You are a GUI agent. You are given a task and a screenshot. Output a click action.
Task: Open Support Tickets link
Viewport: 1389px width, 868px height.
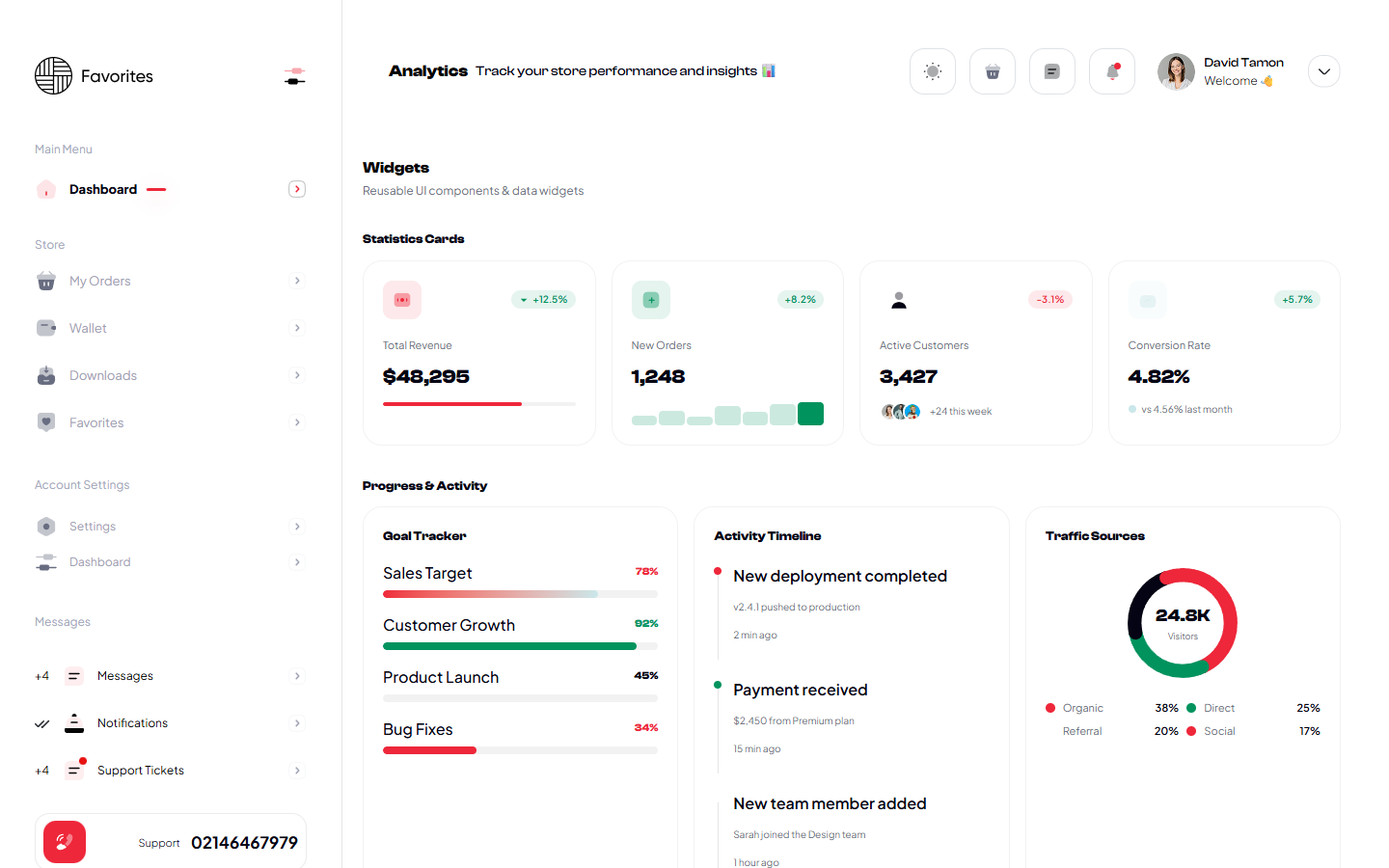coord(141,771)
